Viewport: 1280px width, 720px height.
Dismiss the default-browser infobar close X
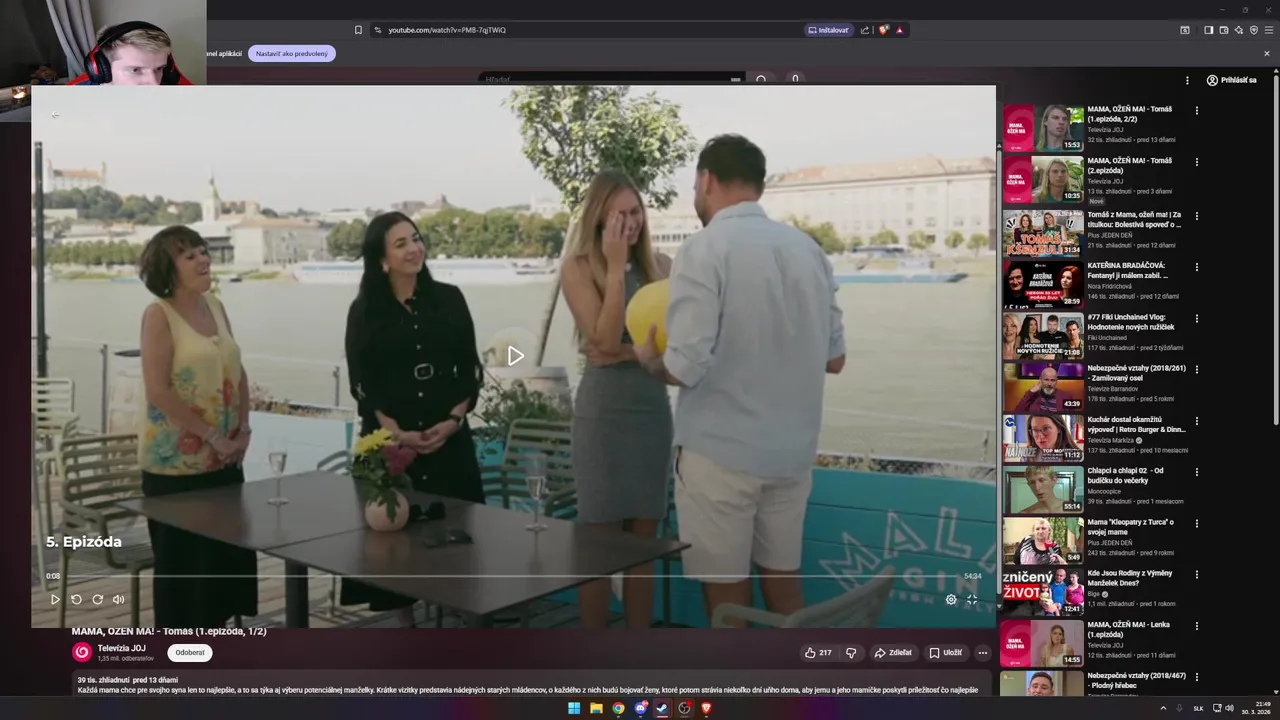pos(1267,53)
